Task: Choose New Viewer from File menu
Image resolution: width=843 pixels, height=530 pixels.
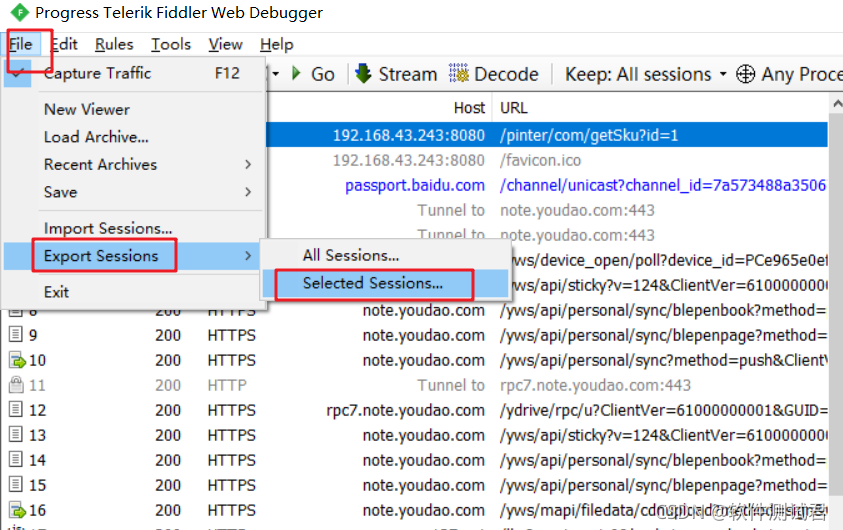Action: 133,109
